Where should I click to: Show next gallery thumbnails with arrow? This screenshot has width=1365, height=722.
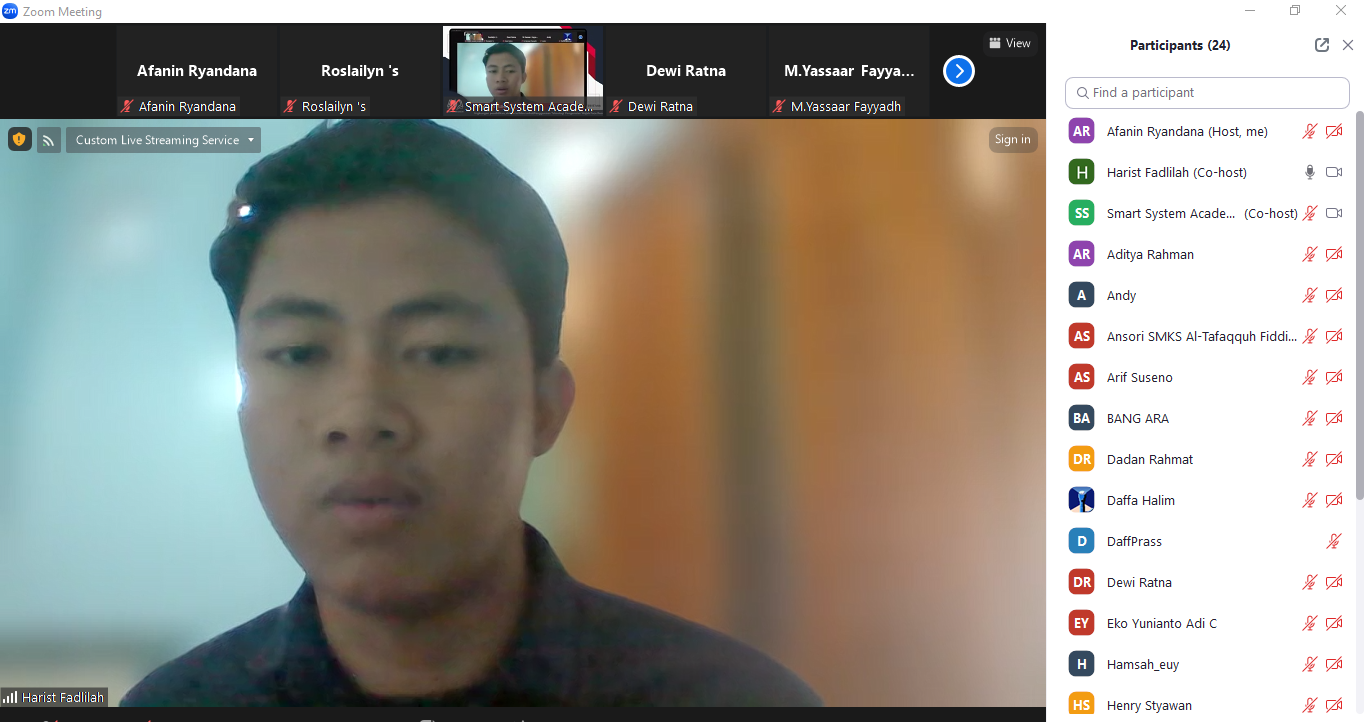tap(958, 71)
